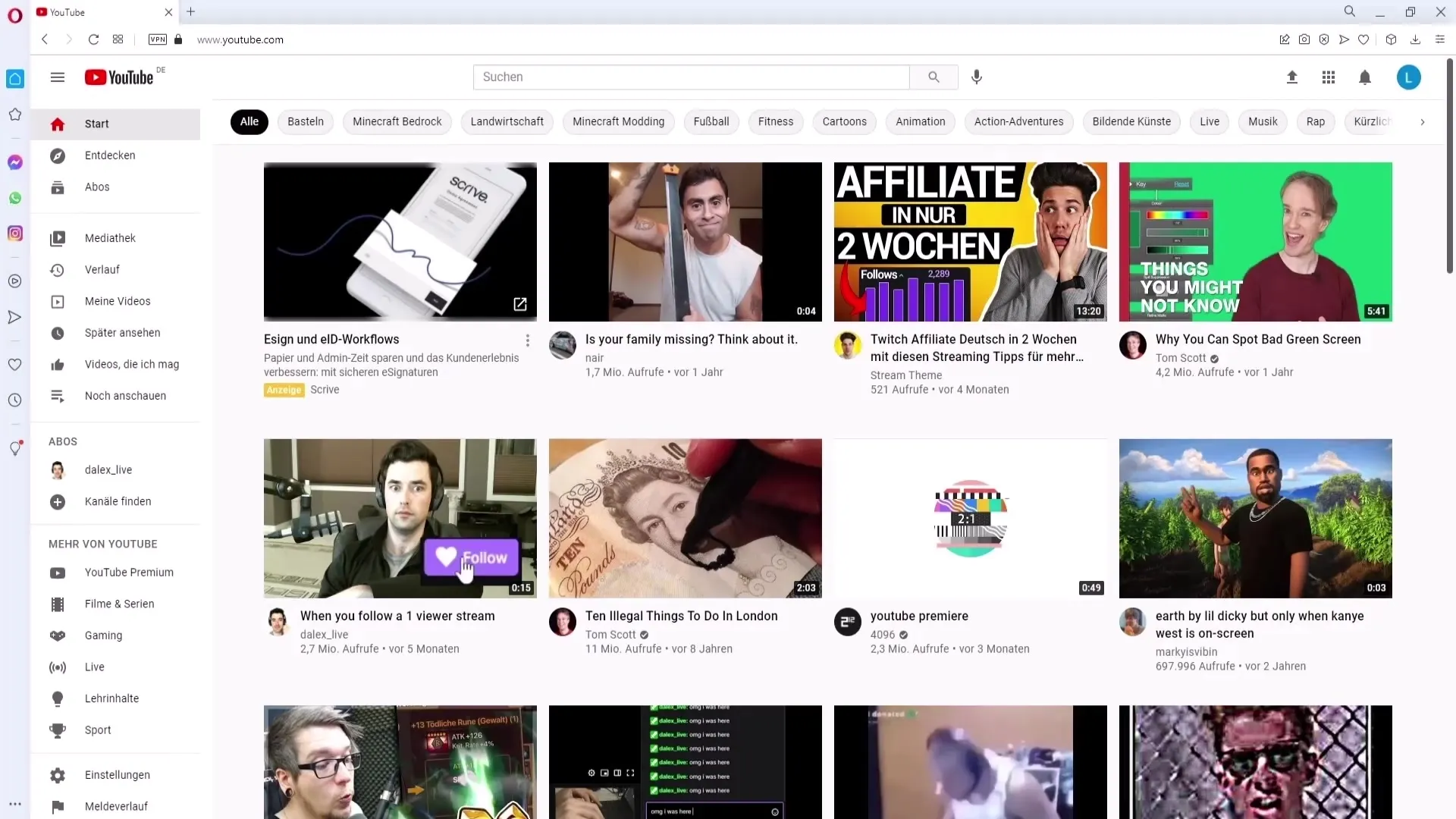Click the notifications bell icon
The height and width of the screenshot is (819, 1456).
pyautogui.click(x=1365, y=77)
